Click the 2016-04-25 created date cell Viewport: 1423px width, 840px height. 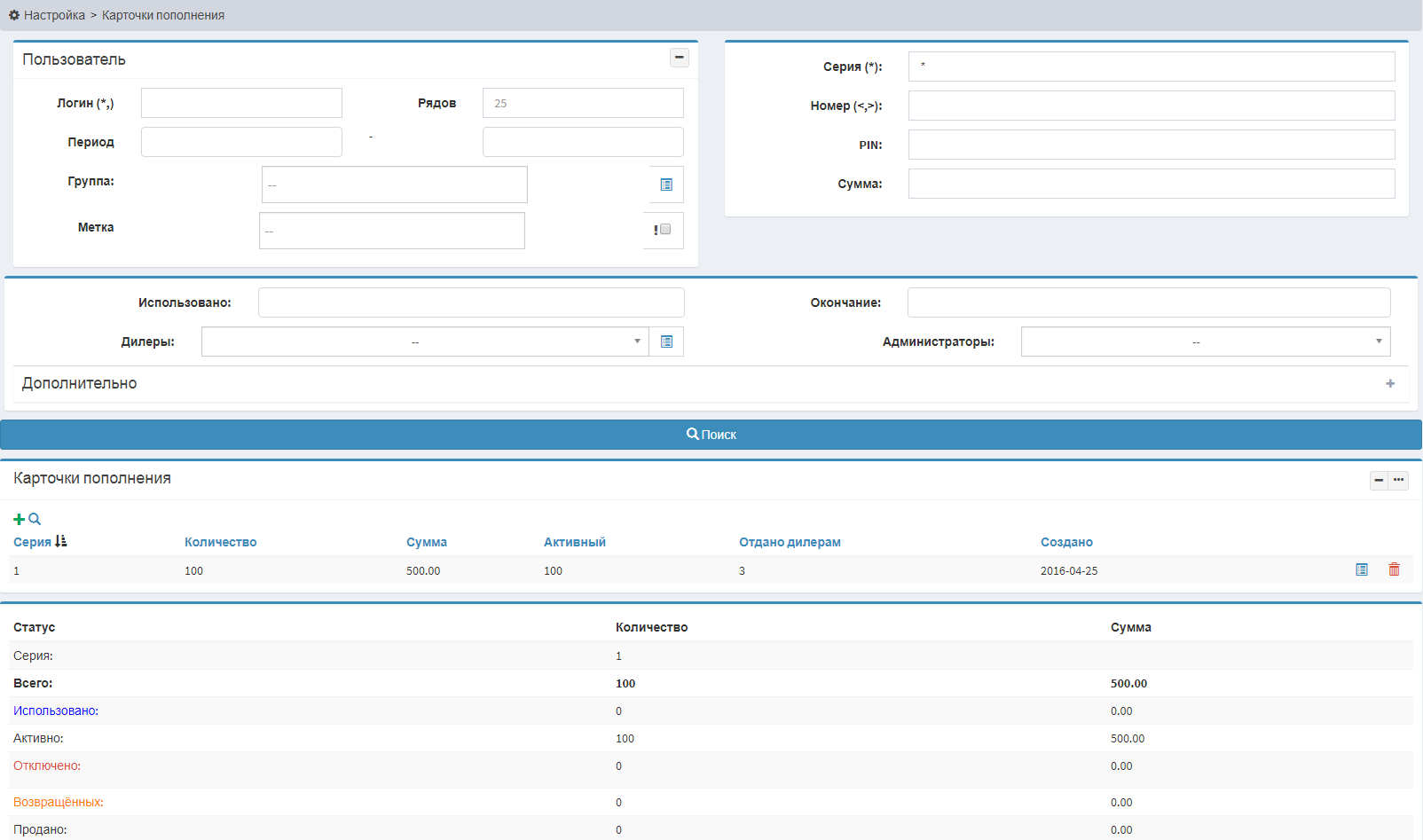click(1069, 570)
